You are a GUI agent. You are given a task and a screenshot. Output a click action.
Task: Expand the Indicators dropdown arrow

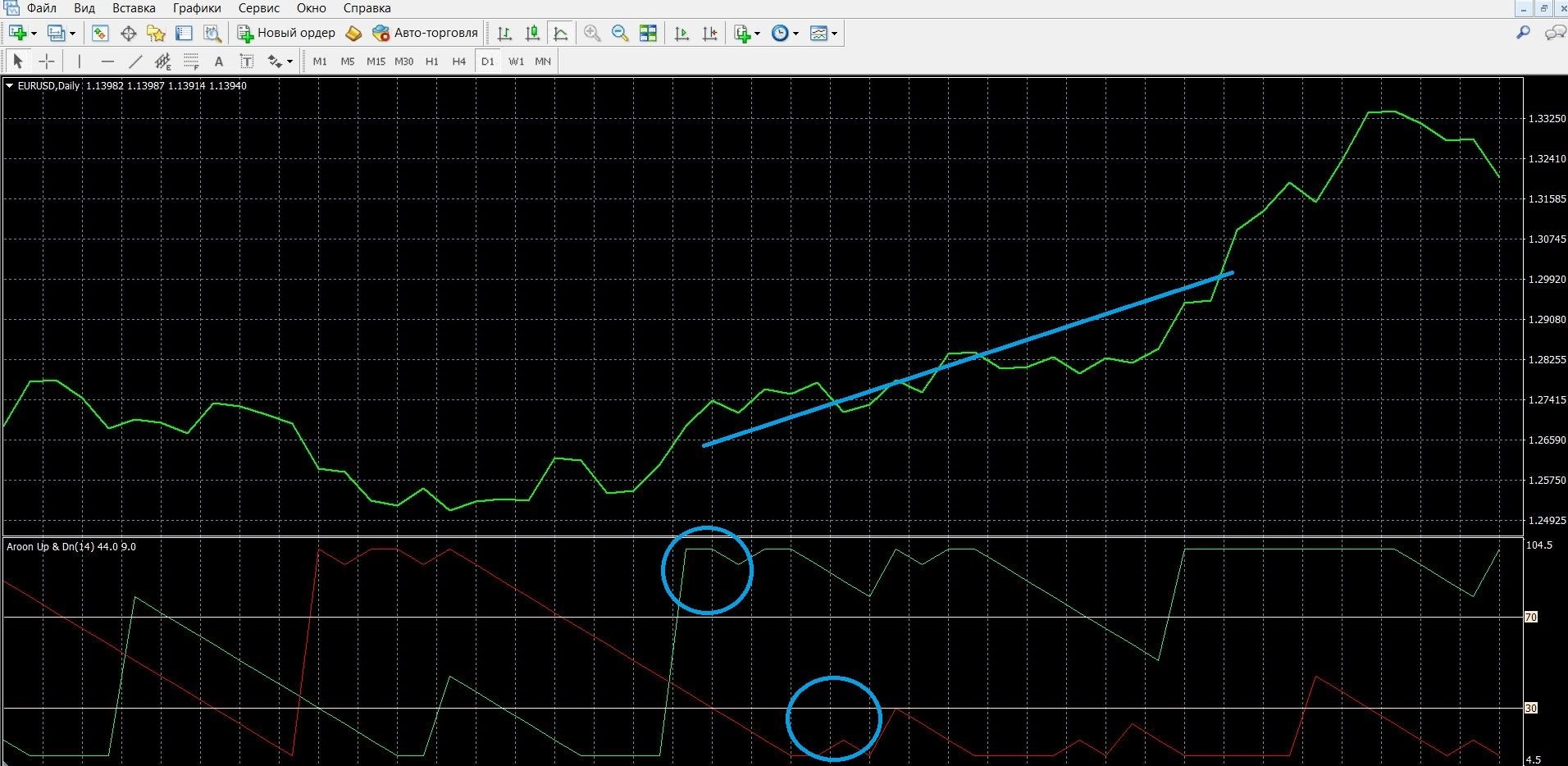tap(757, 34)
